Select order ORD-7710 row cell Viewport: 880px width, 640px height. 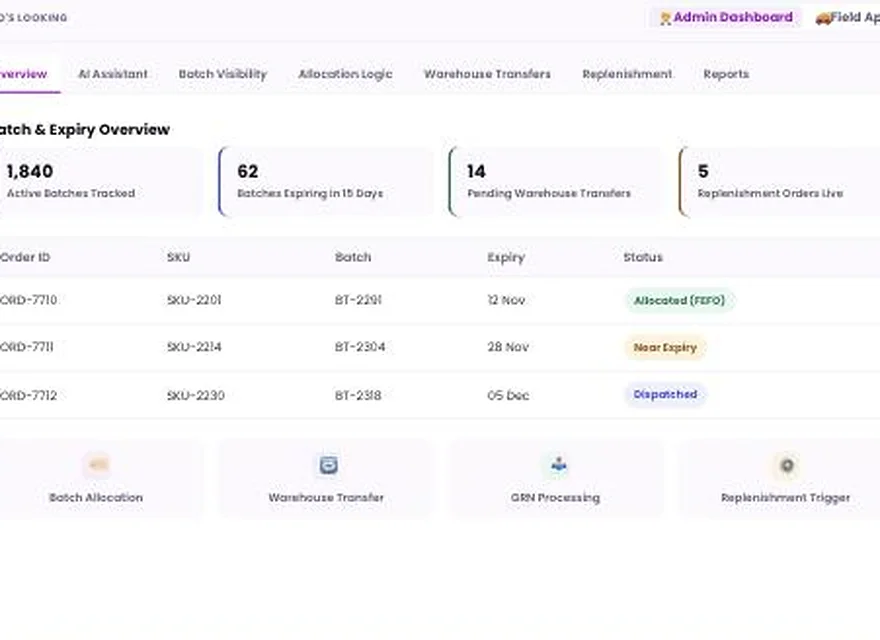(28, 300)
